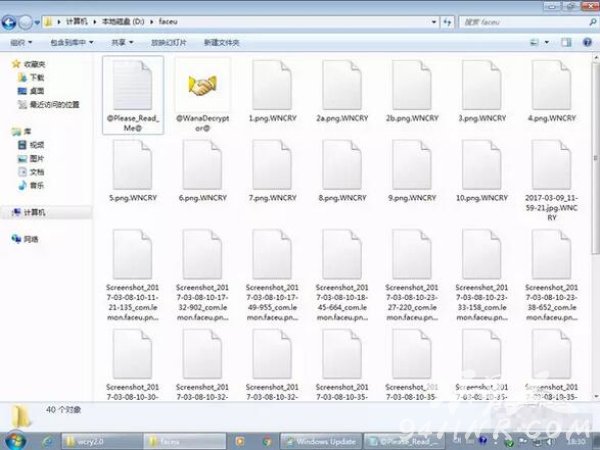Click the search magnifier icon
The height and width of the screenshot is (450, 600).
(593, 22)
